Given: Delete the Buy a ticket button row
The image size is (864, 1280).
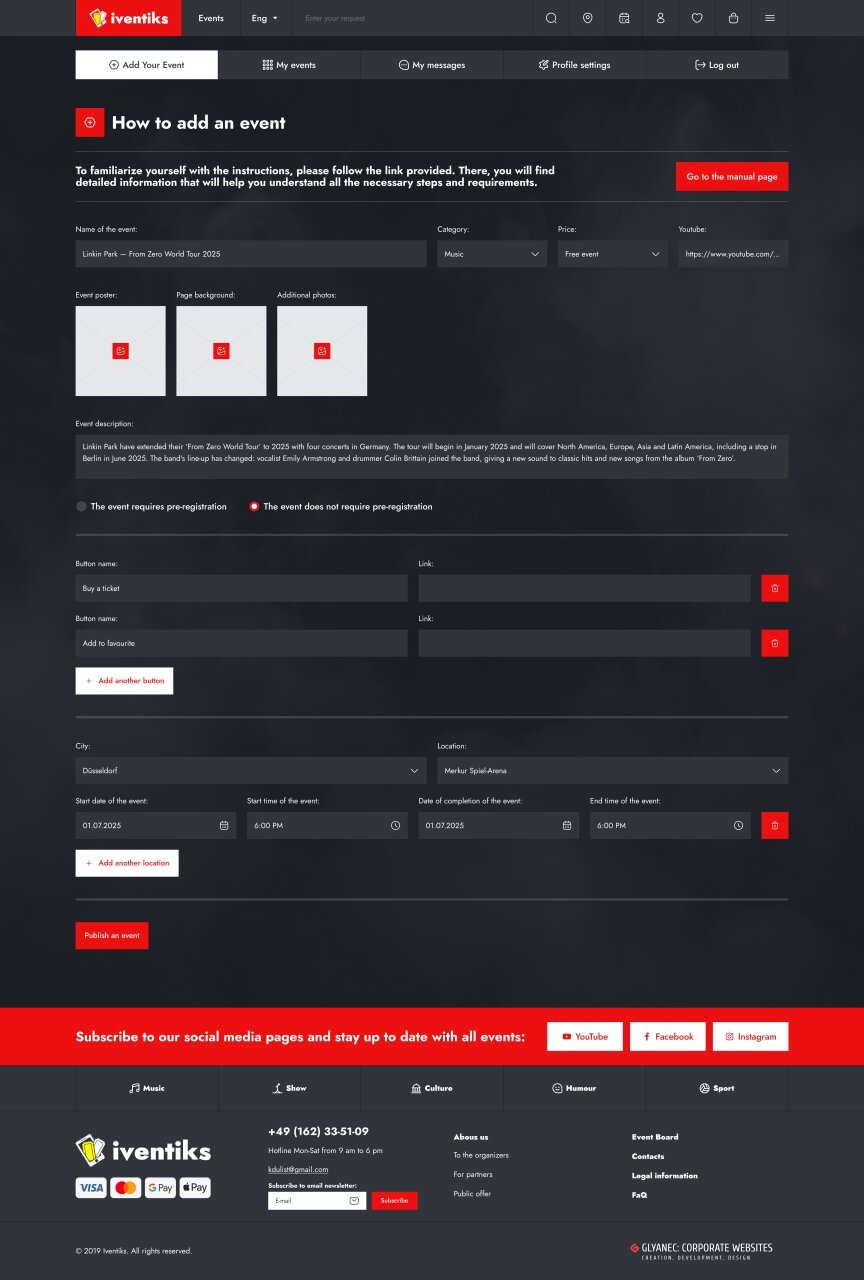Looking at the screenshot, I should (775, 588).
